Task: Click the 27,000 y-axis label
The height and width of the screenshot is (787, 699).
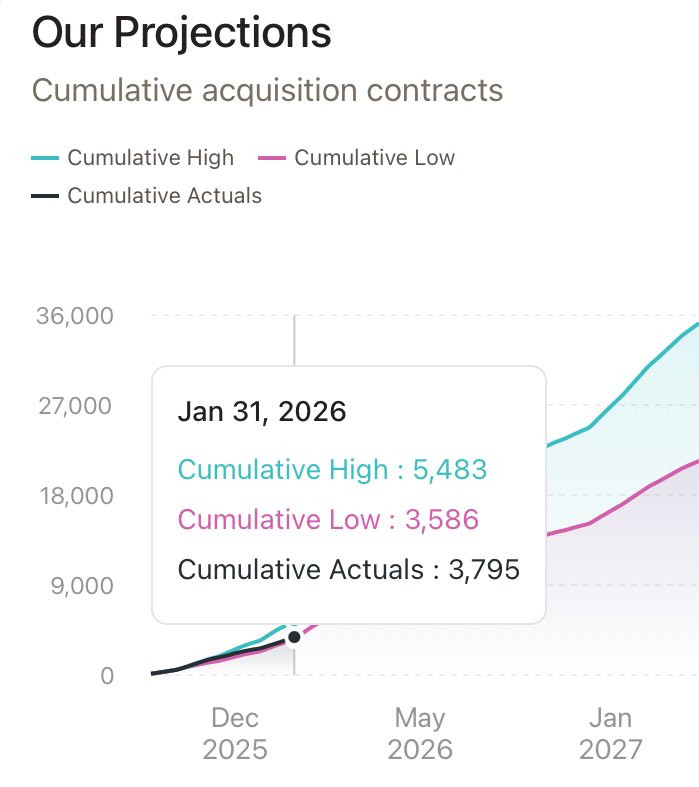Action: click(x=75, y=406)
